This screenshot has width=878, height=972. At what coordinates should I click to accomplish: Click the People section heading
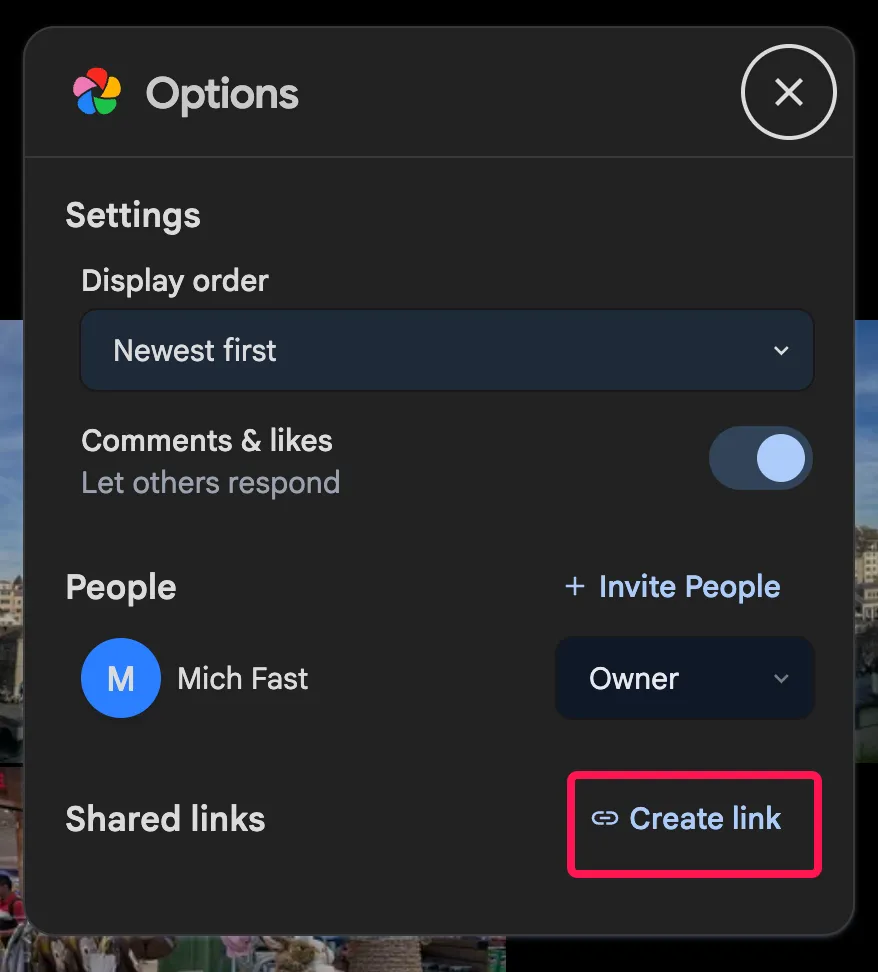coord(121,587)
